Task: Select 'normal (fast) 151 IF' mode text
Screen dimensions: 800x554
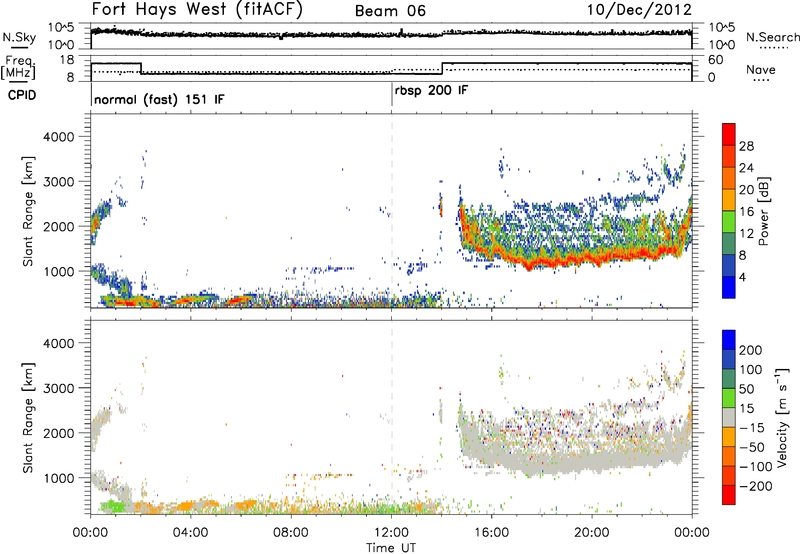Action: (x=159, y=99)
